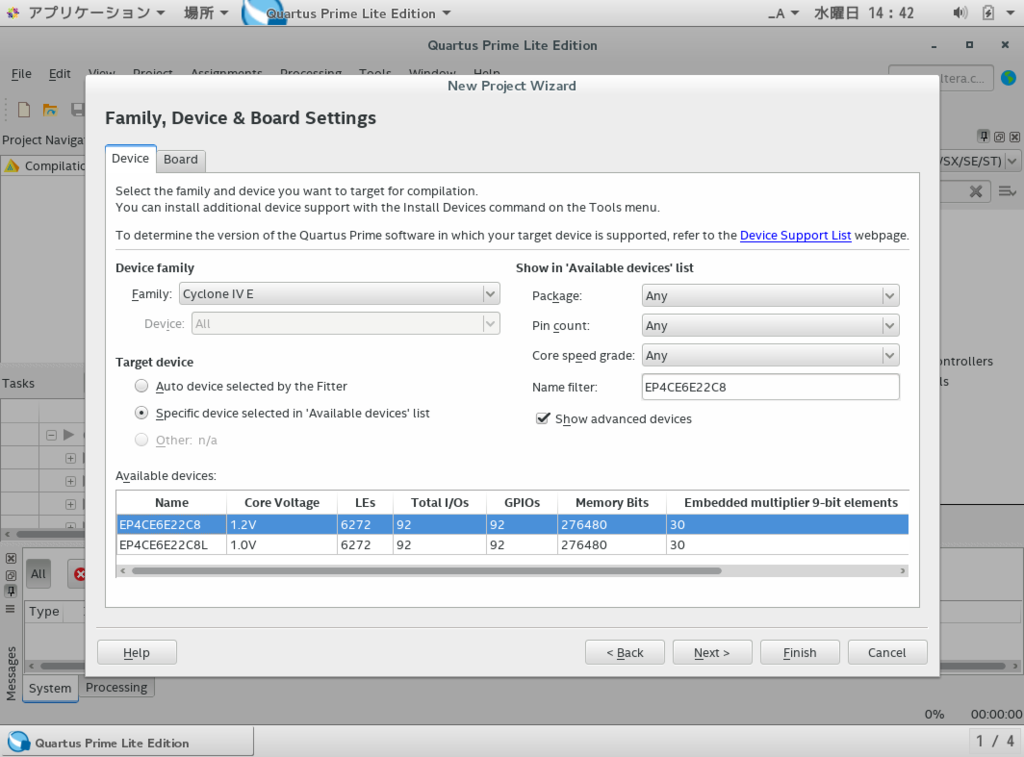Click the LEs column header
Viewport: 1024px width, 757px height.
click(365, 502)
